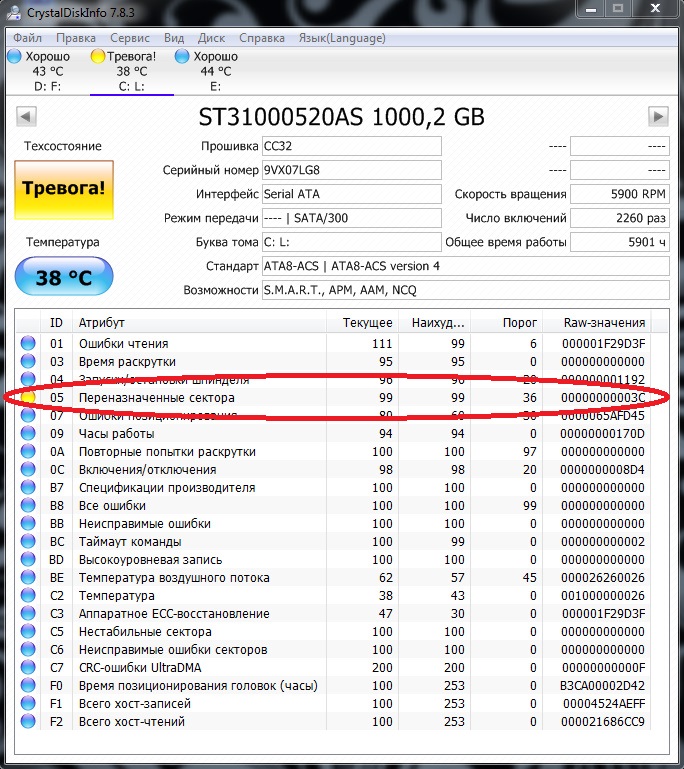Click blue orb of Температура воздушного потока row
Screen dimensions: 684x769
(28, 578)
